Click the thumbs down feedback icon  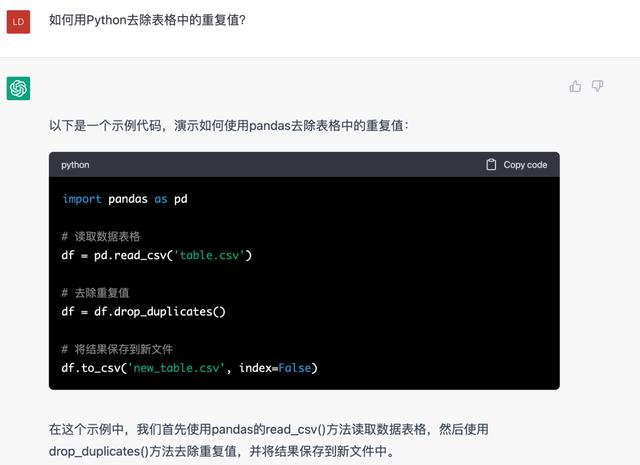click(598, 87)
